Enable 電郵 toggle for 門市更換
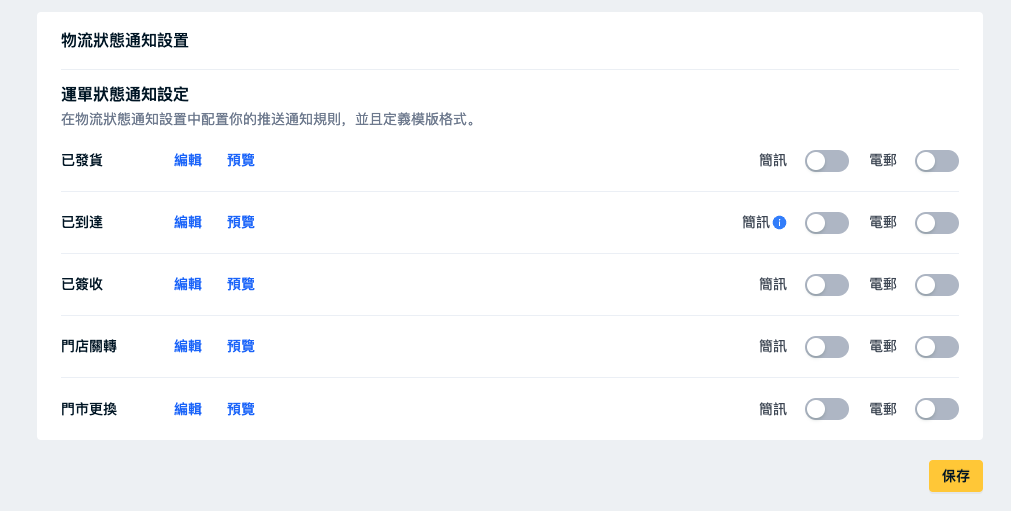The height and width of the screenshot is (511, 1011). point(937,409)
